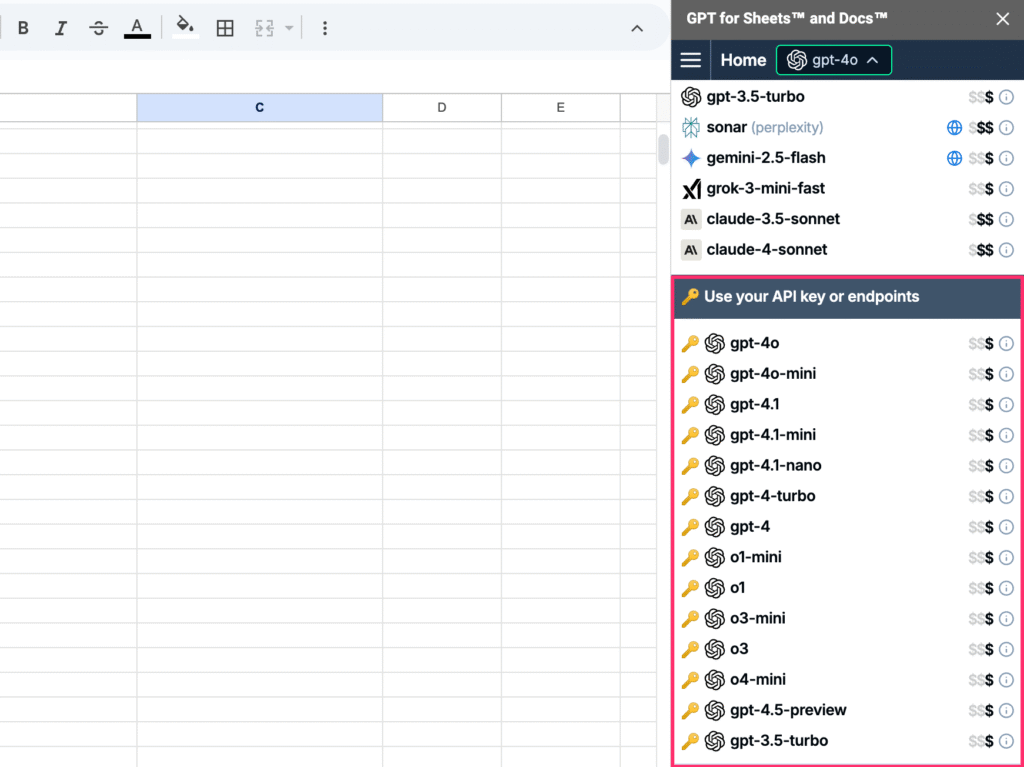
Task: Click the info icon for o4-mini
Action: pyautogui.click(x=1006, y=679)
